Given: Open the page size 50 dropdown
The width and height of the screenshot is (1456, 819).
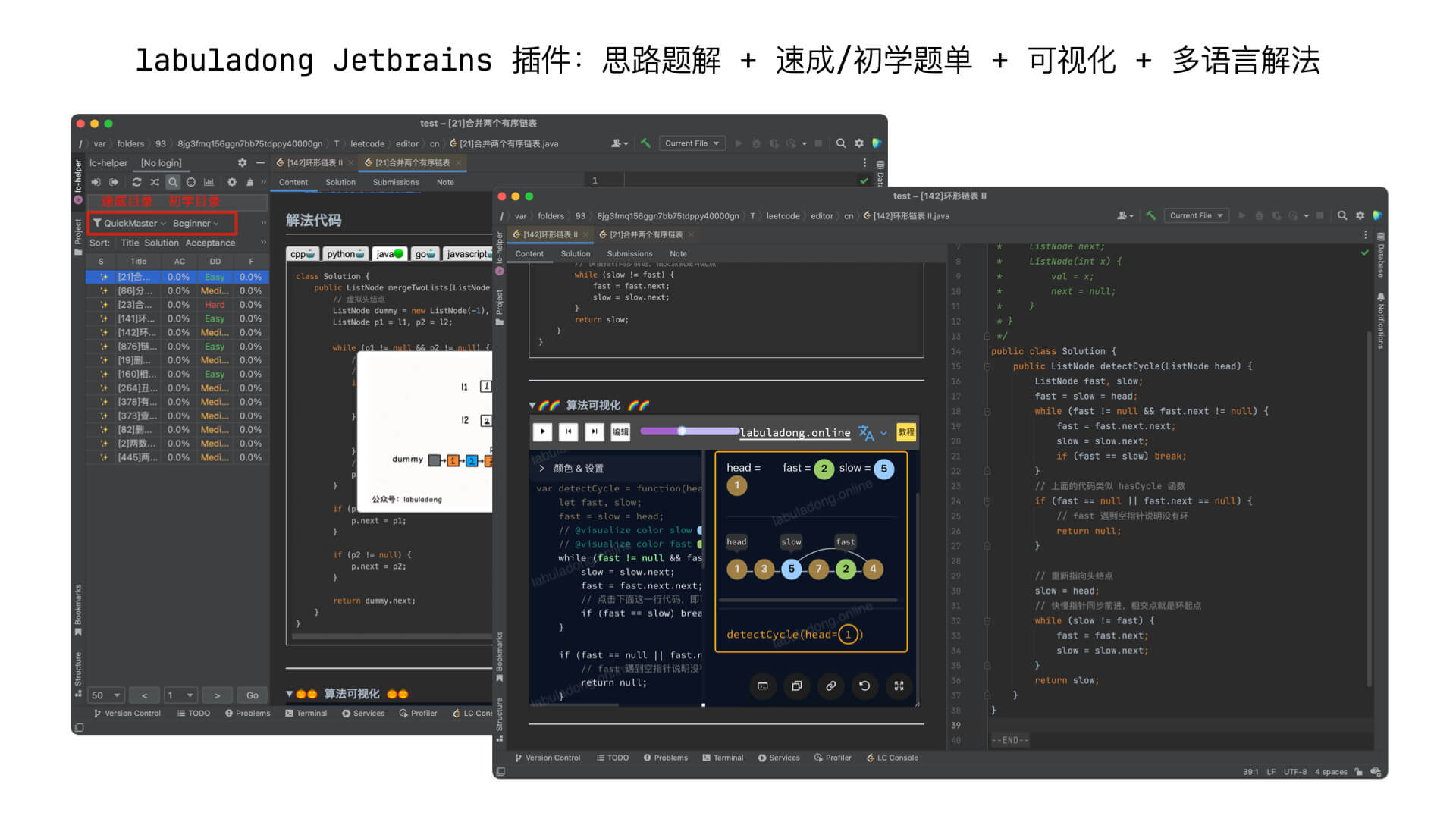Looking at the screenshot, I should pyautogui.click(x=106, y=695).
